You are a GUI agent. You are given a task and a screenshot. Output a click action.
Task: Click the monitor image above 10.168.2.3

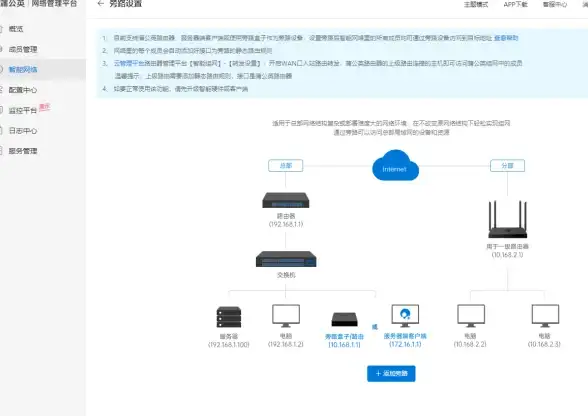545,316
